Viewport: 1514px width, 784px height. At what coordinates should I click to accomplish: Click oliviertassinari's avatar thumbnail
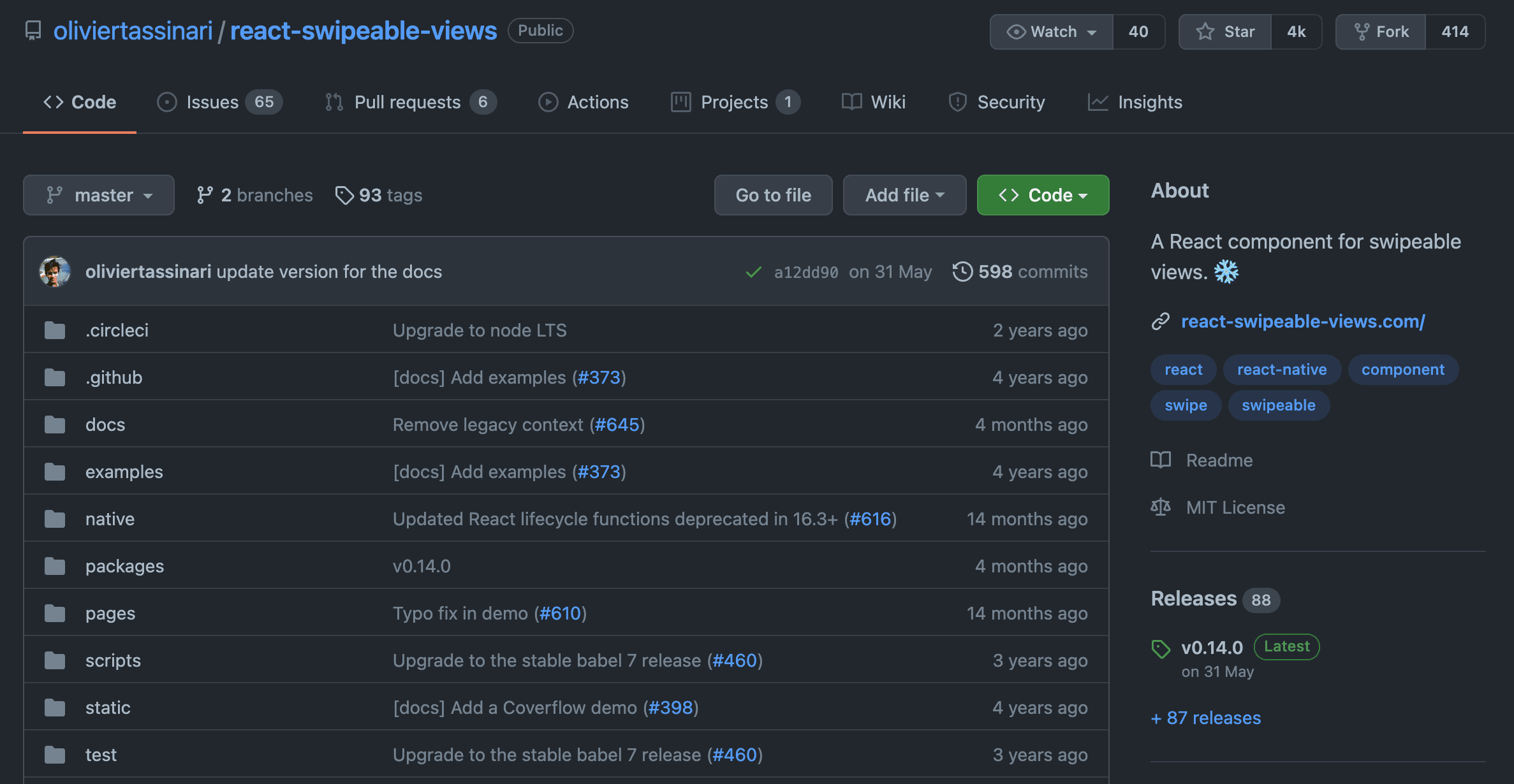pos(55,272)
